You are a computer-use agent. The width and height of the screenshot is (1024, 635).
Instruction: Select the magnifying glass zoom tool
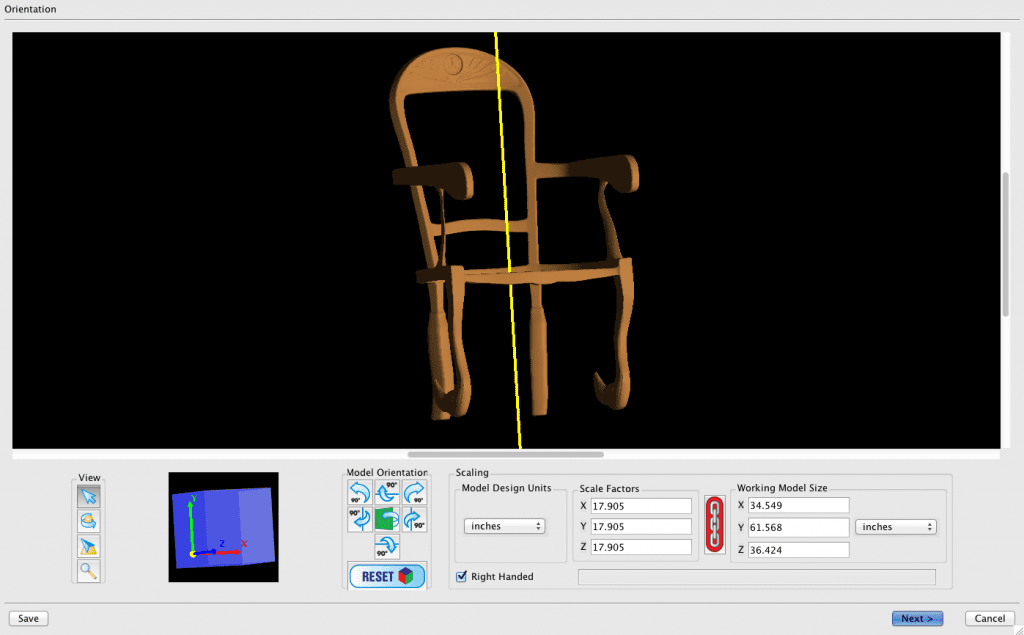pos(89,571)
